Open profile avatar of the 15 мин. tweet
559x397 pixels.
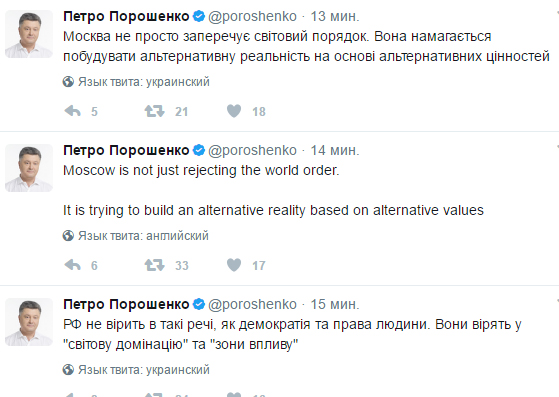pyautogui.click(x=29, y=322)
